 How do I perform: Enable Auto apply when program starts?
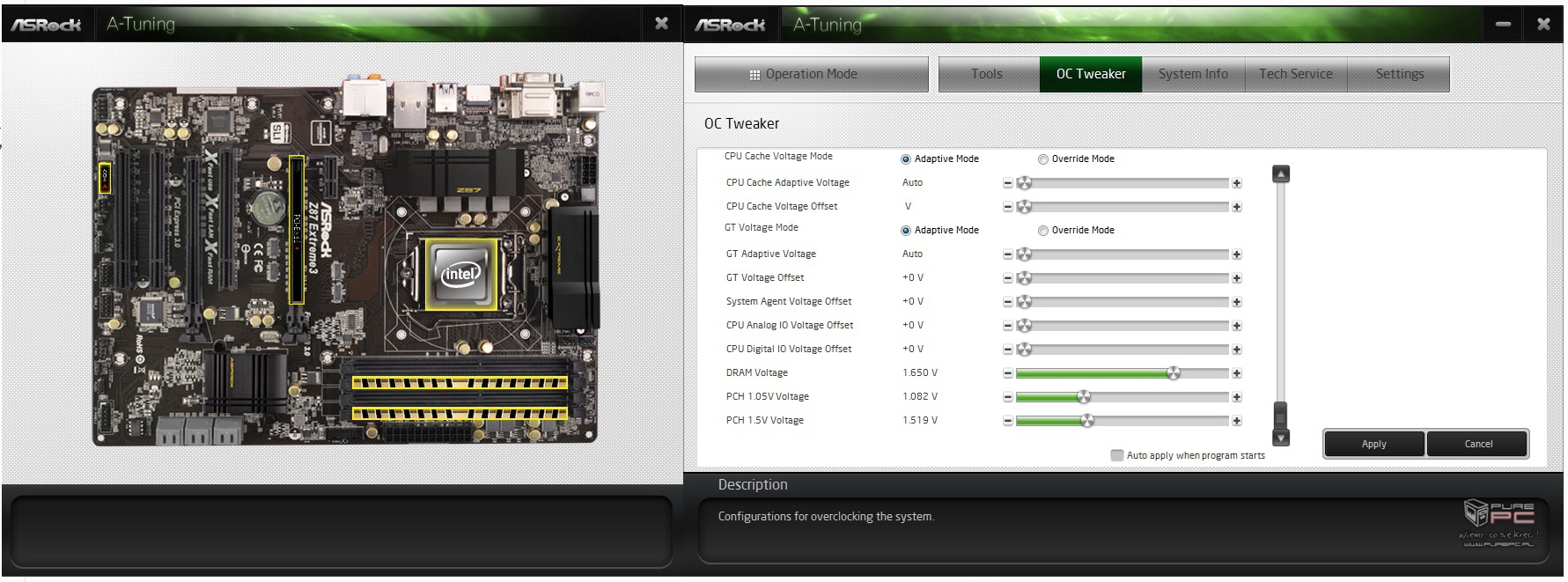[x=1117, y=455]
